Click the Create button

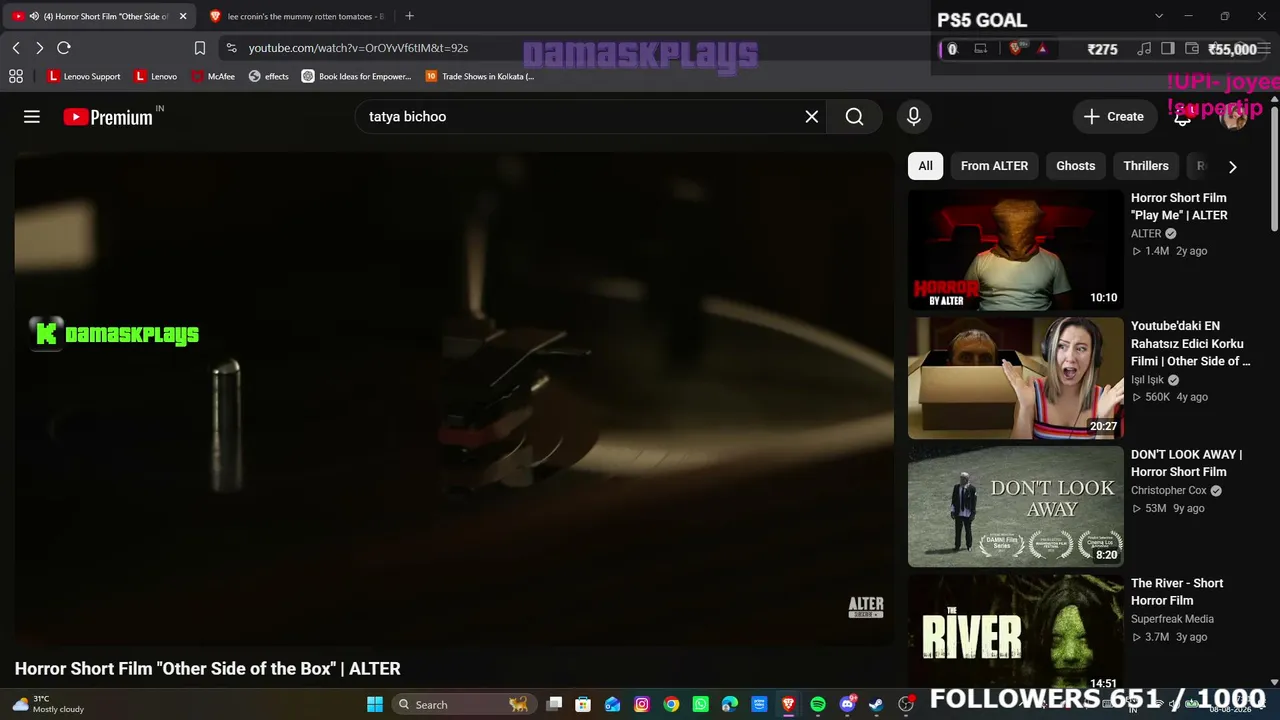coord(1113,117)
